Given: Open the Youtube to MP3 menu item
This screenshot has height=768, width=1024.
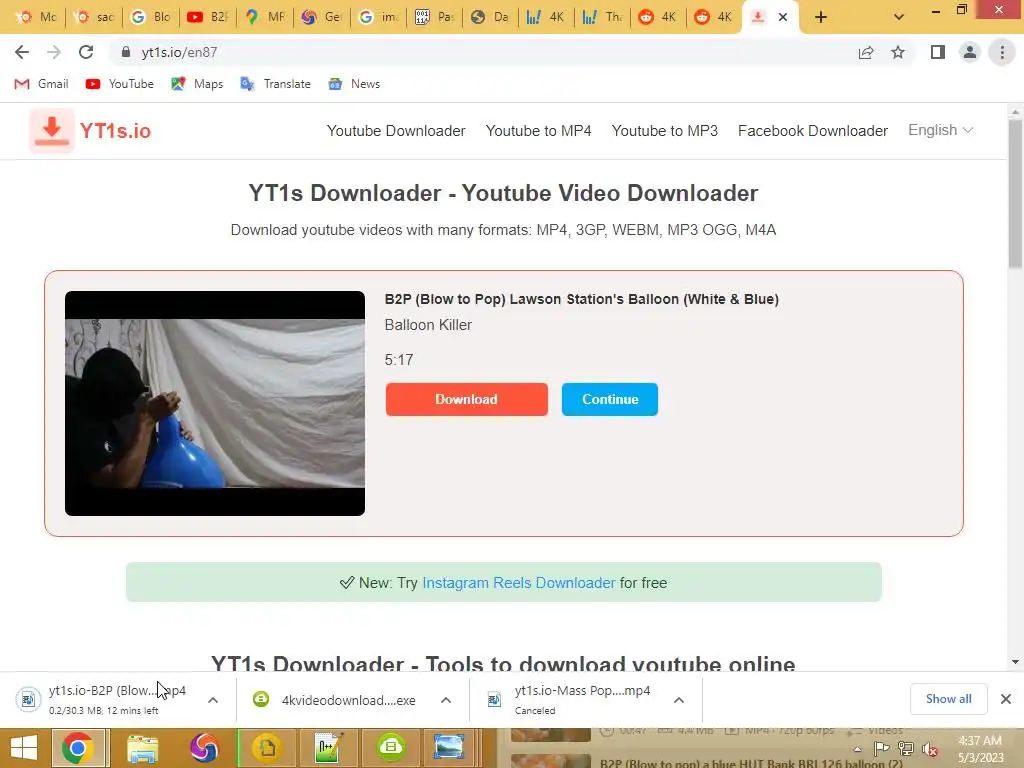Looking at the screenshot, I should 664,131.
